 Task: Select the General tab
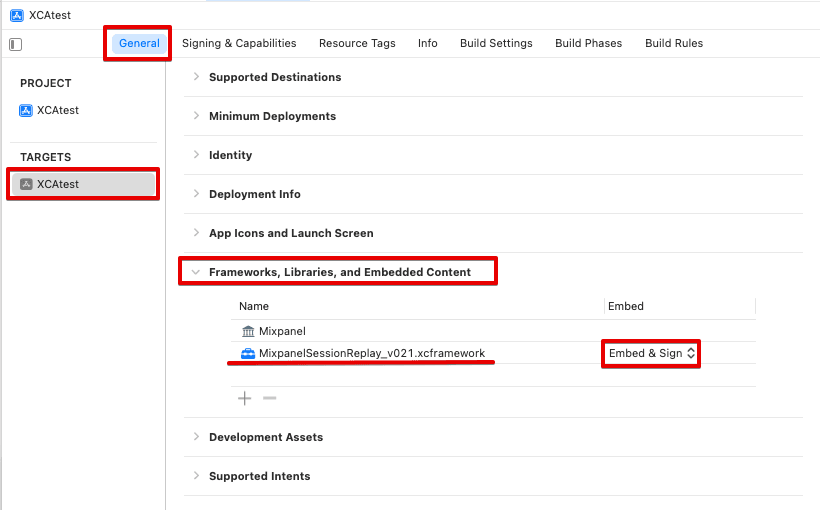[x=139, y=43]
